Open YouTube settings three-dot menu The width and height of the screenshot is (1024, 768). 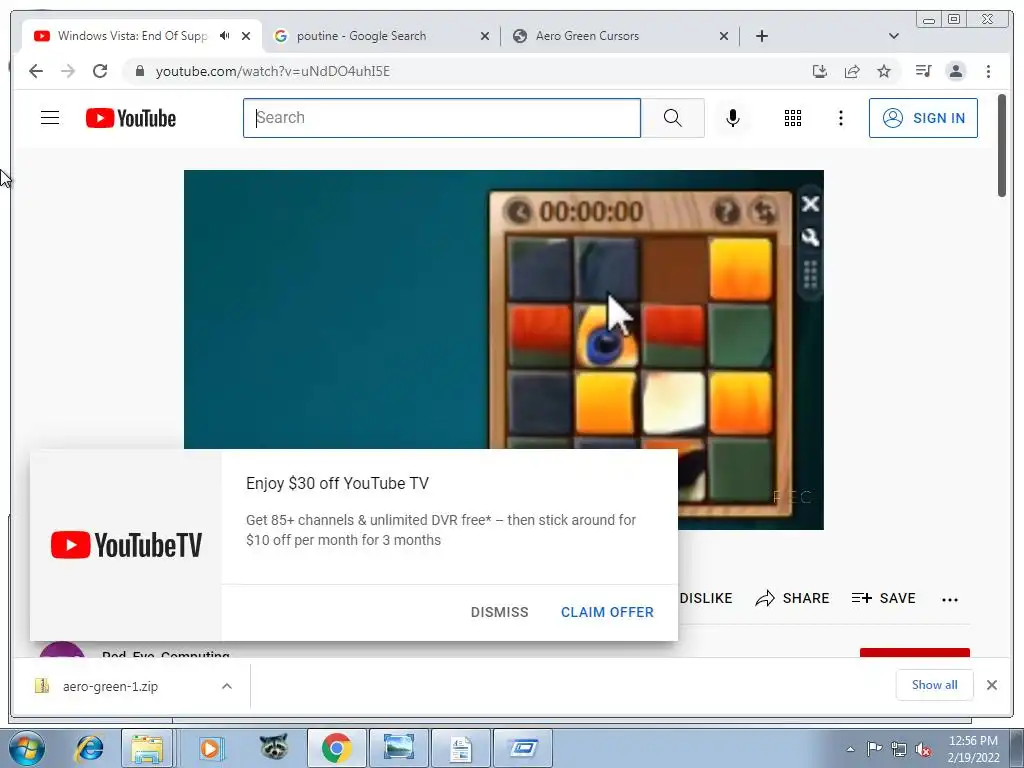(840, 118)
